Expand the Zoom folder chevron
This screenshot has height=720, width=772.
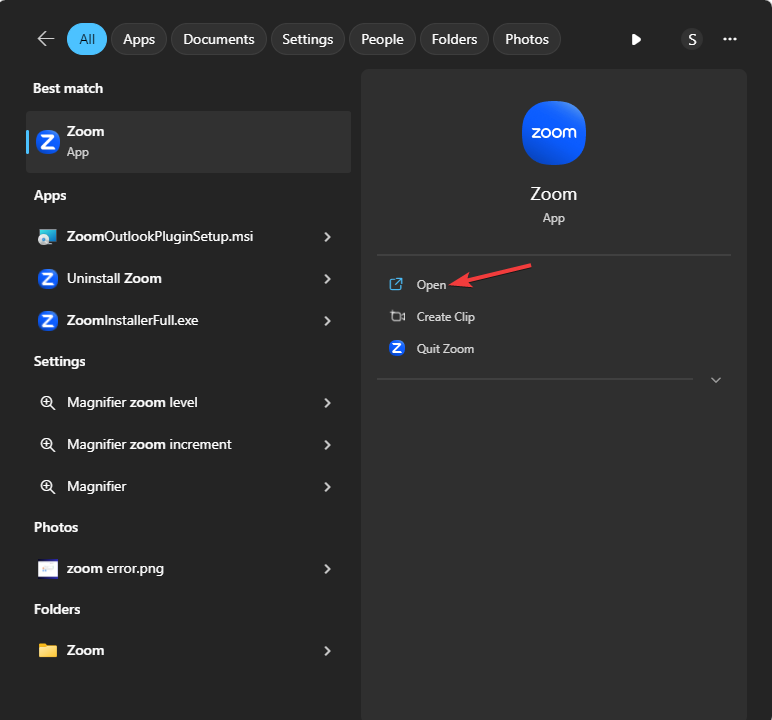tap(327, 651)
